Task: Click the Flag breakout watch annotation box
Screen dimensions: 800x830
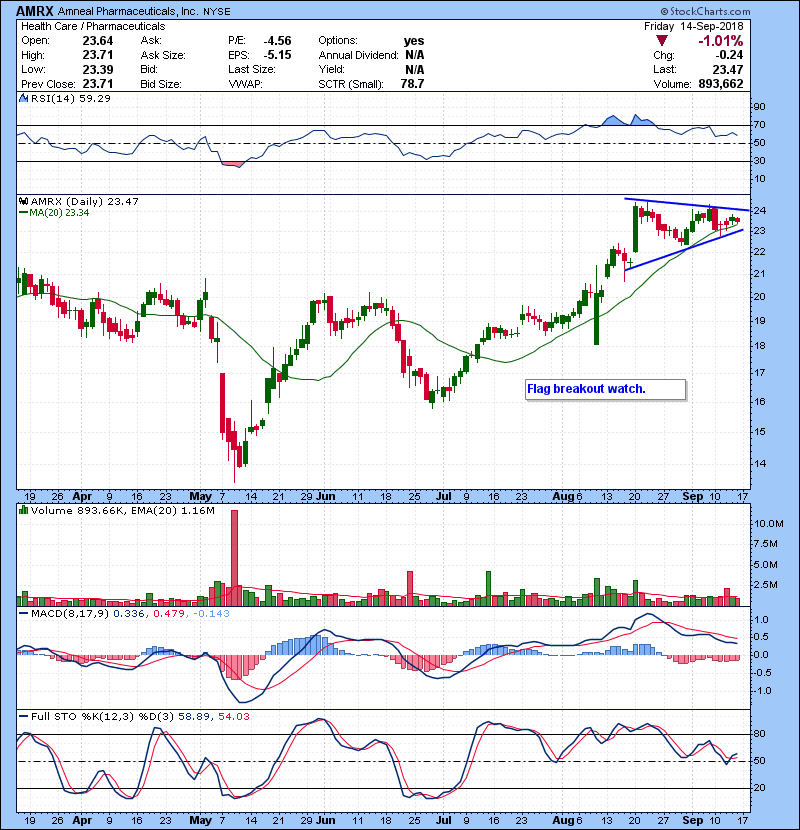Action: [x=605, y=389]
